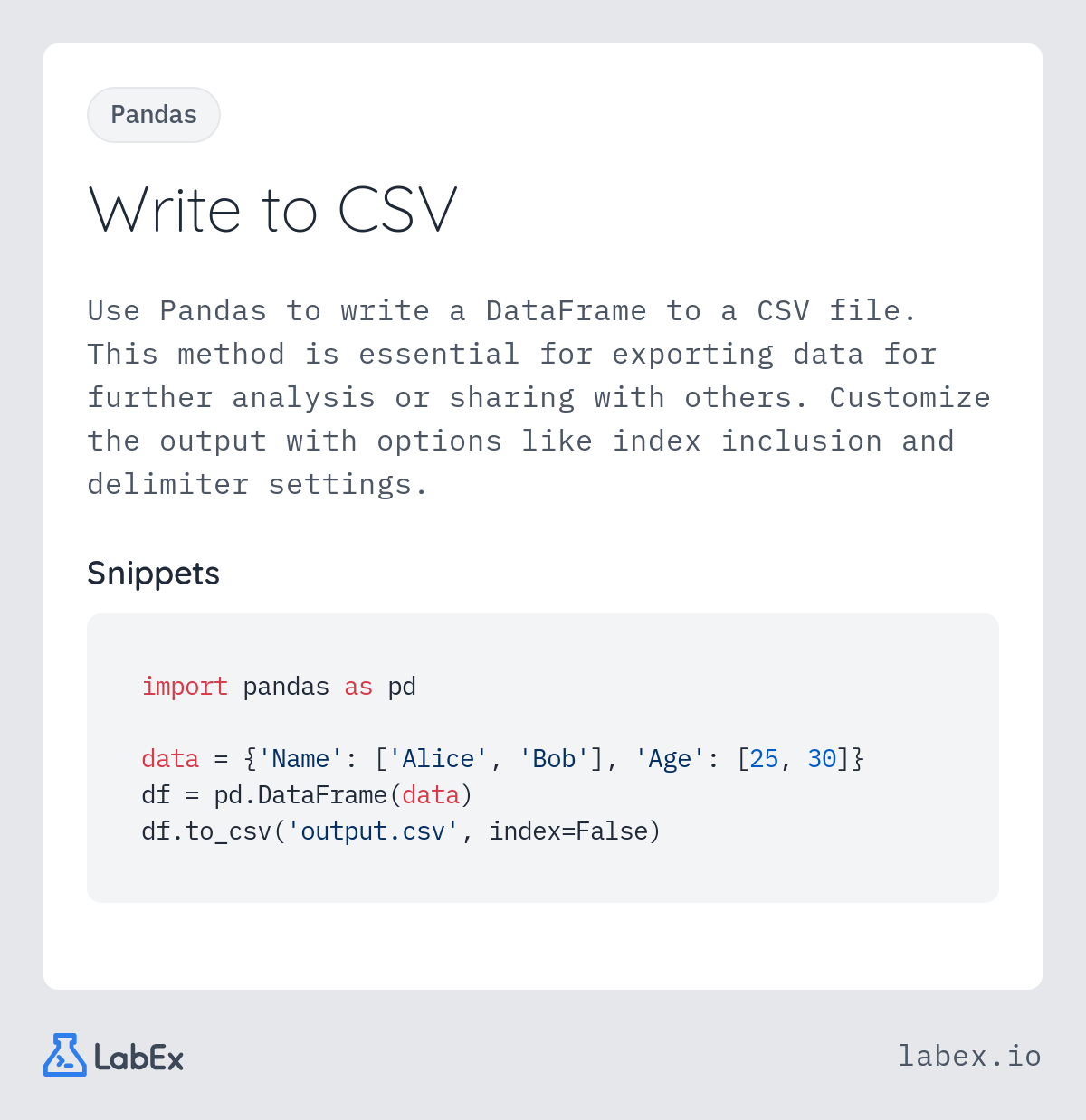The height and width of the screenshot is (1120, 1086).
Task: Click the red import keyword
Action: (x=185, y=687)
